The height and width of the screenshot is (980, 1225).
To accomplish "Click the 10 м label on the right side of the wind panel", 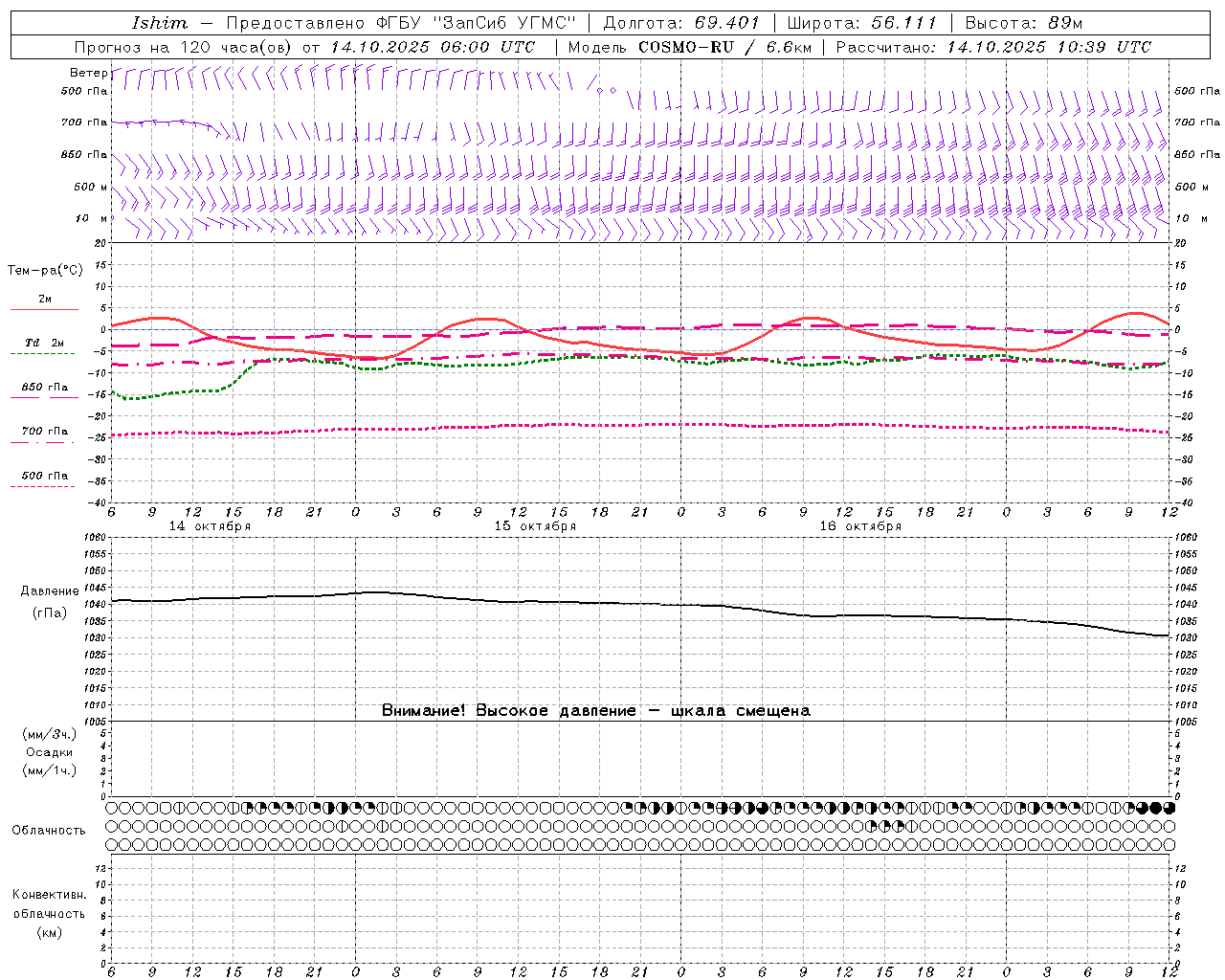I will point(1191,218).
